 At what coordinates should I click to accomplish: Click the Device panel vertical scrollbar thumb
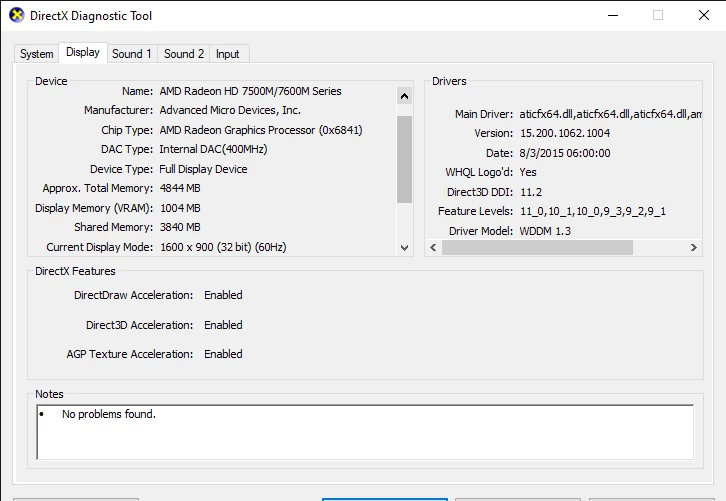404,159
